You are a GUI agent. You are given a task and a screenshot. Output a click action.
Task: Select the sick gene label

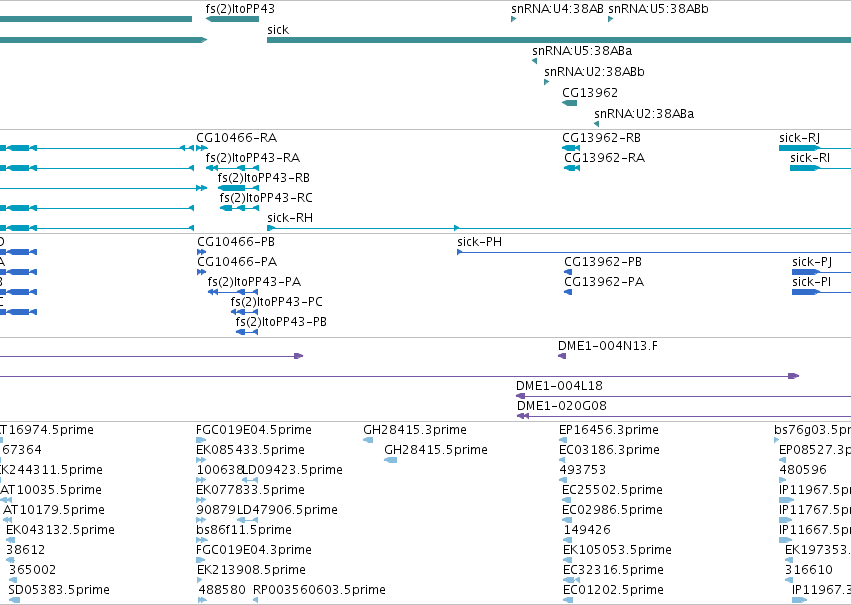coord(278,30)
